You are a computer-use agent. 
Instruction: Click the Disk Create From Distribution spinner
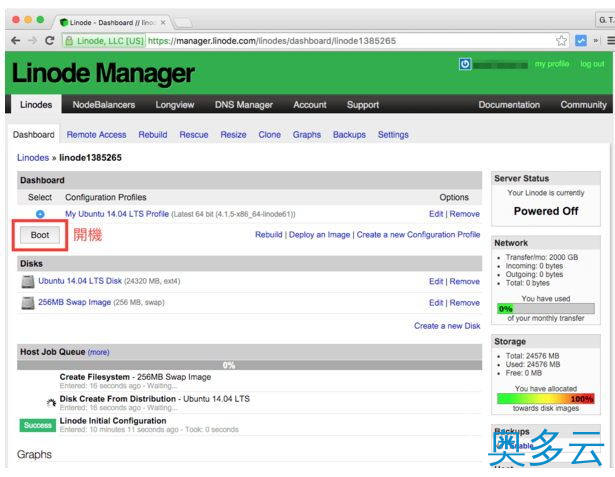51,402
